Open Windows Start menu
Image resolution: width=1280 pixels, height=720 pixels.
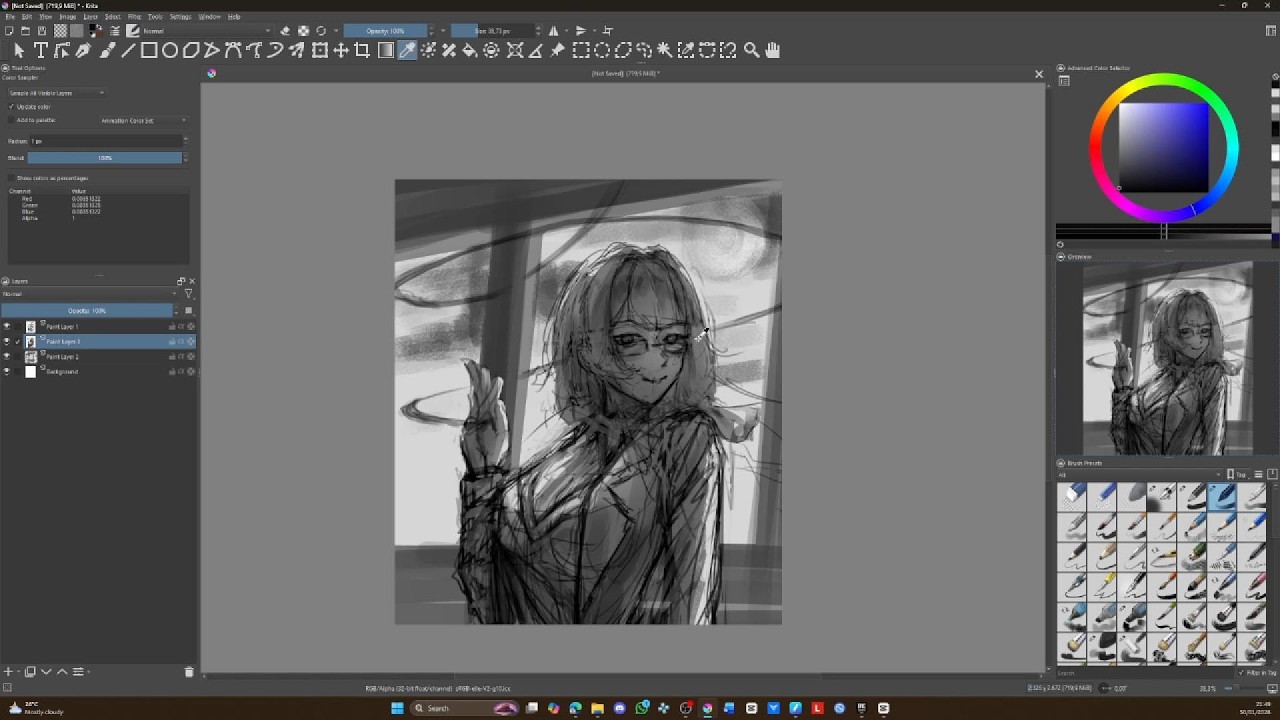(x=397, y=709)
